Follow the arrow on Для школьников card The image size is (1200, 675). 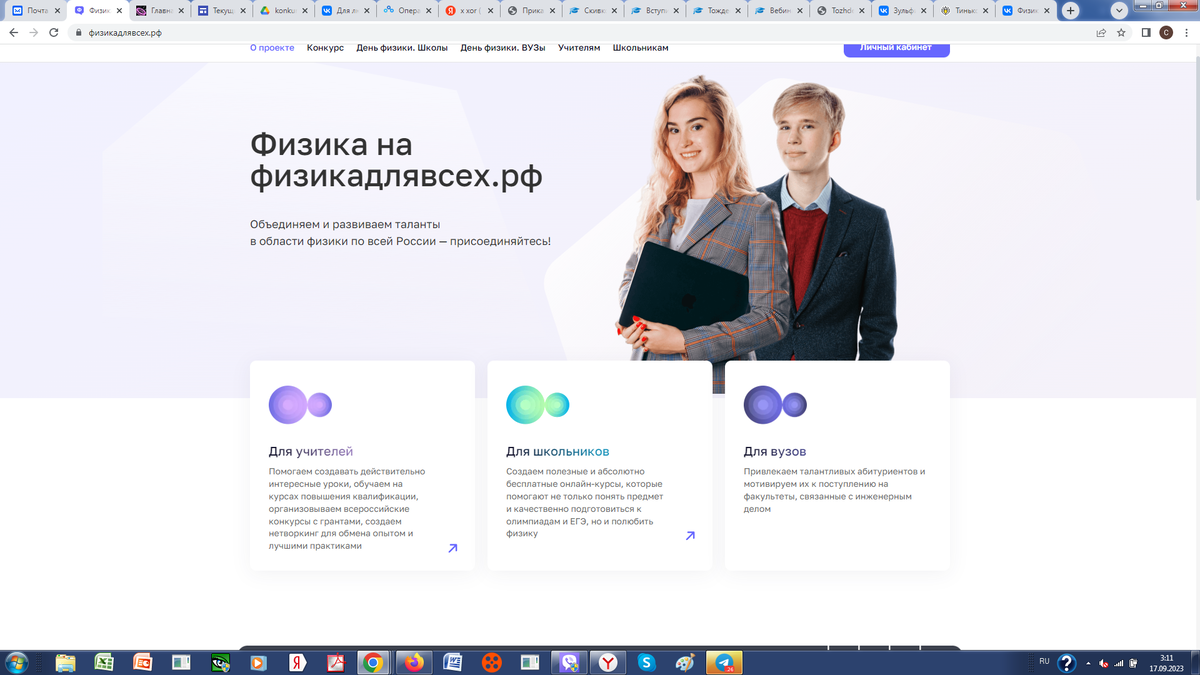click(x=690, y=536)
